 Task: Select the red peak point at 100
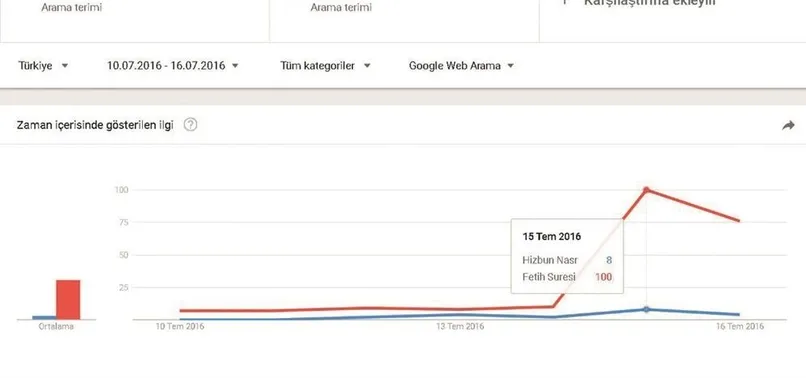647,190
